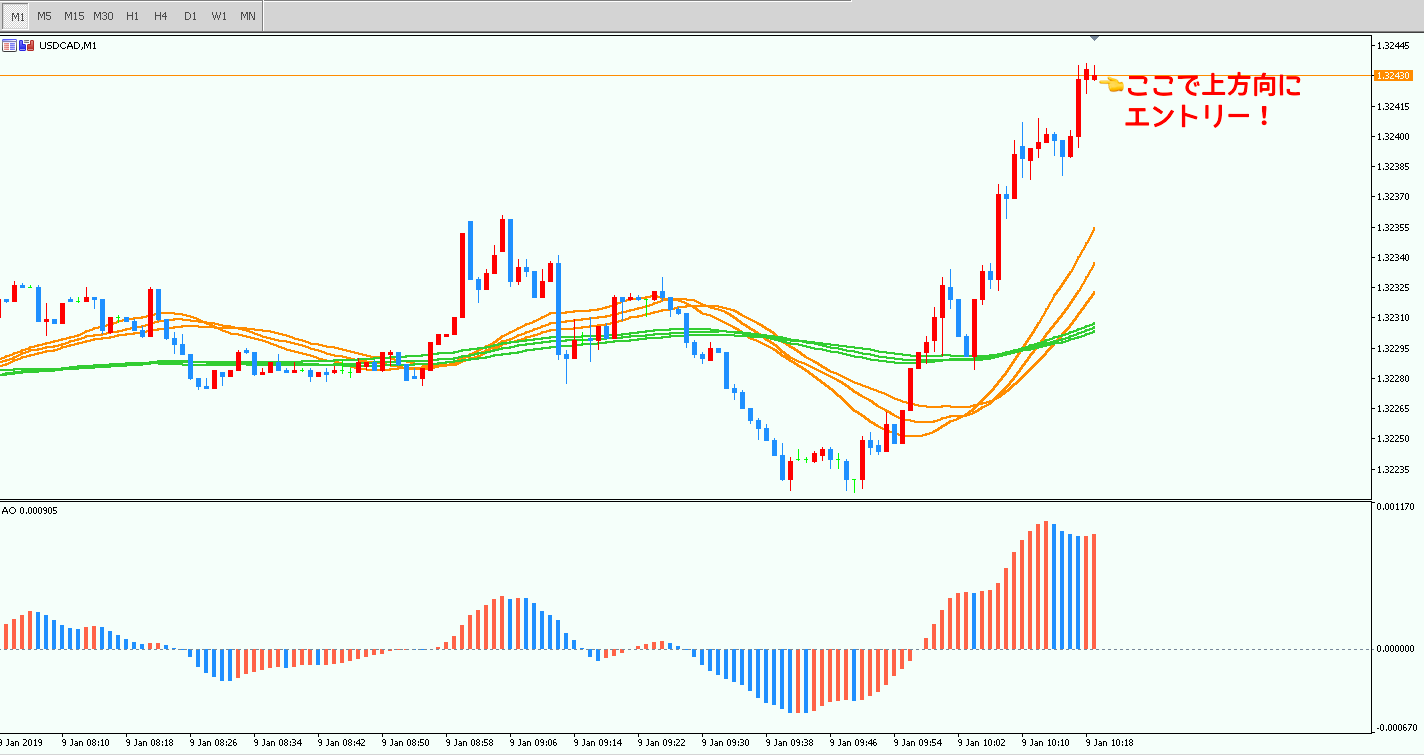This screenshot has height=756, width=1424.
Task: Switch chart to M15 timeframe
Action: click(74, 16)
